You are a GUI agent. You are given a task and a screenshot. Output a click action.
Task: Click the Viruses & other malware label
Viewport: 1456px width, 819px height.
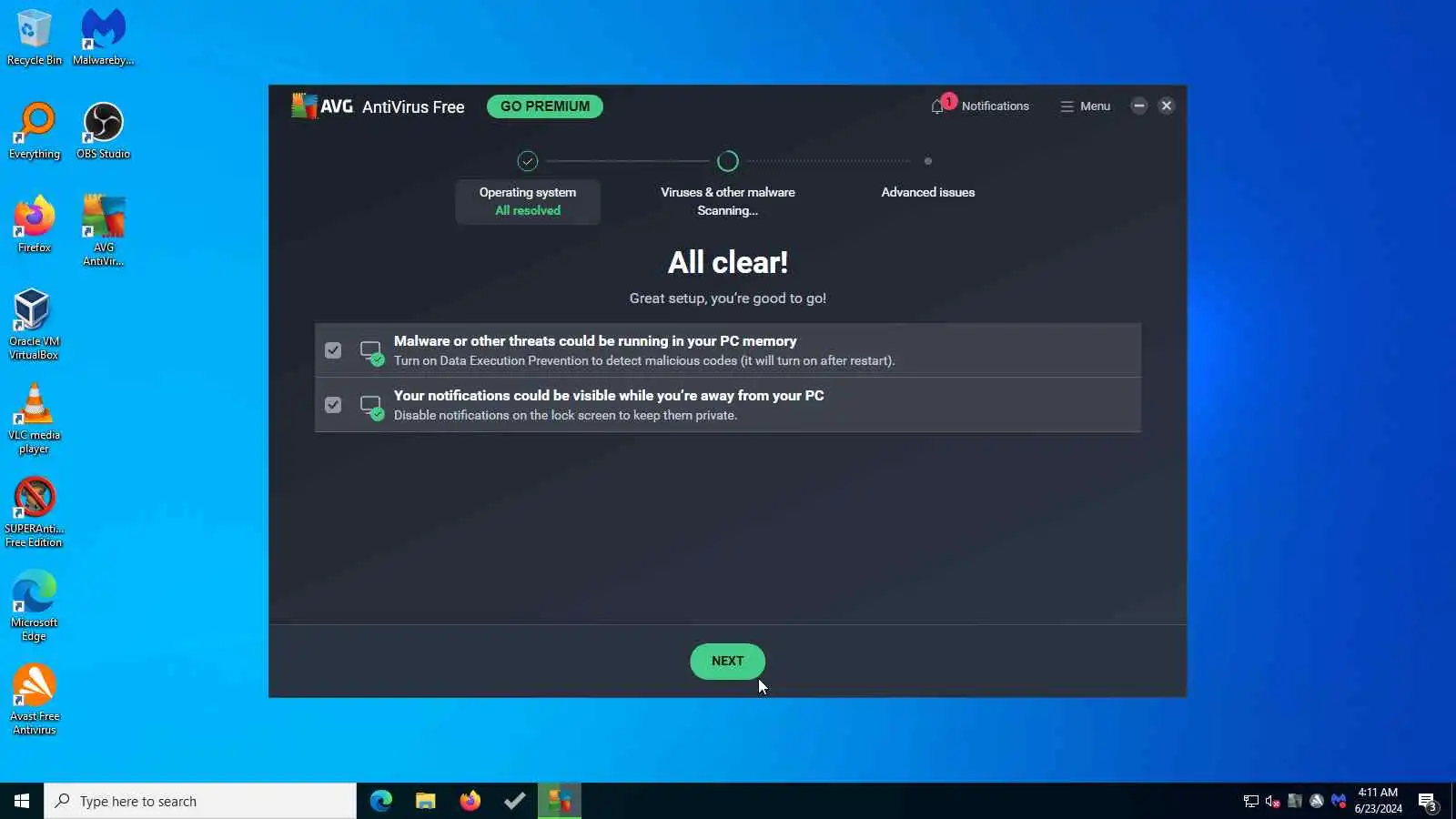click(728, 192)
